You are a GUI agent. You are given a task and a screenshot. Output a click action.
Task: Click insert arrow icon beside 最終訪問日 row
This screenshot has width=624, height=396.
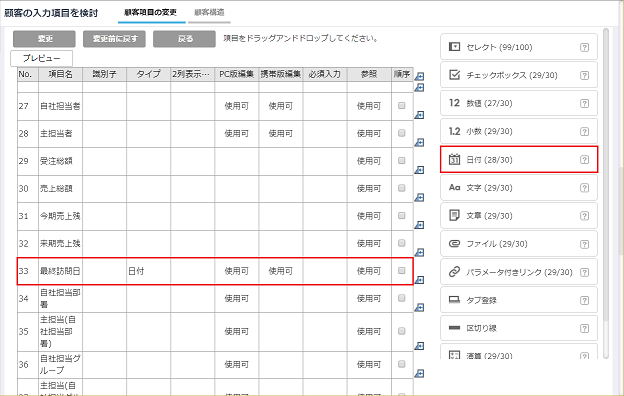coord(419,280)
